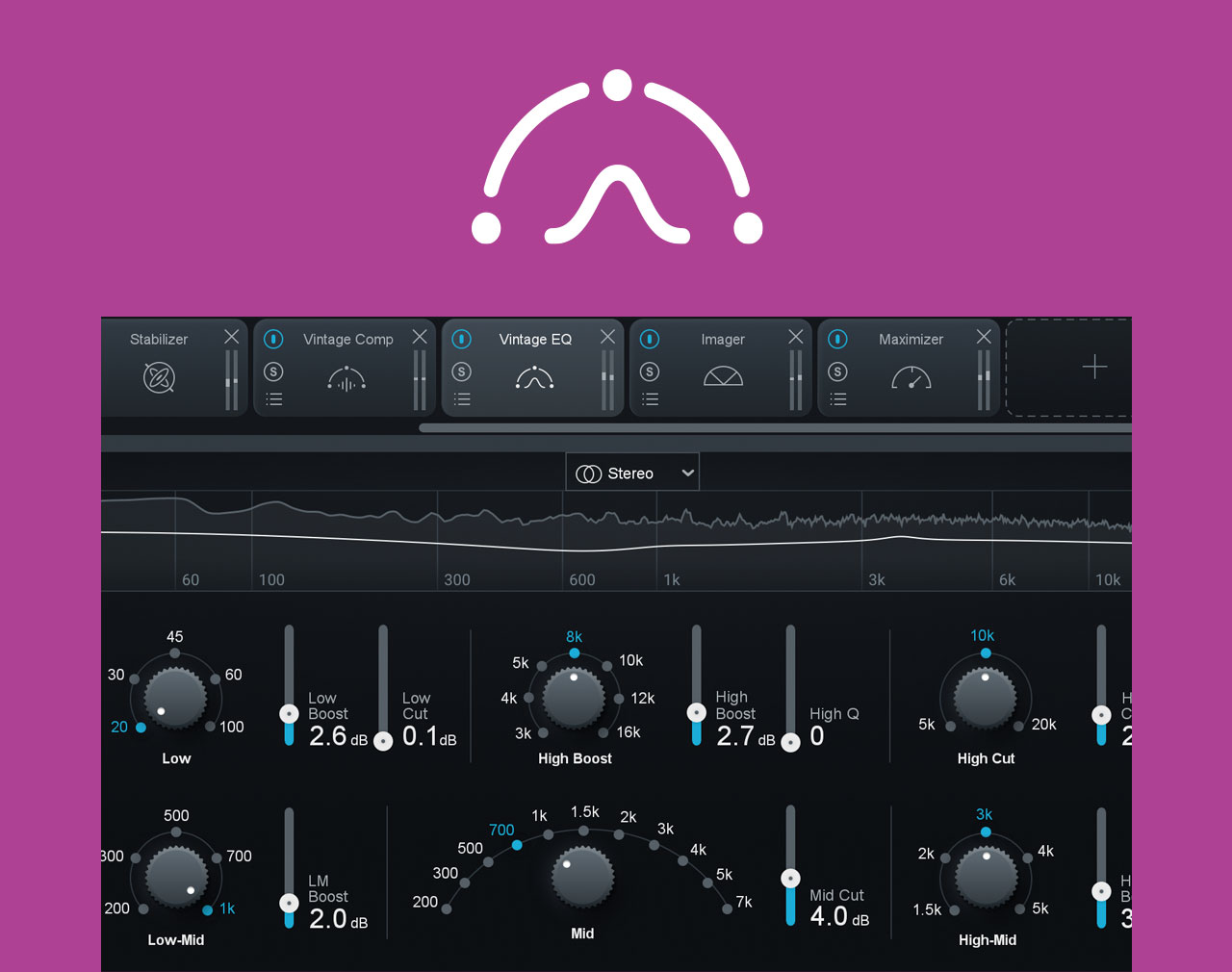Click the High-Mid knob

coord(986,877)
